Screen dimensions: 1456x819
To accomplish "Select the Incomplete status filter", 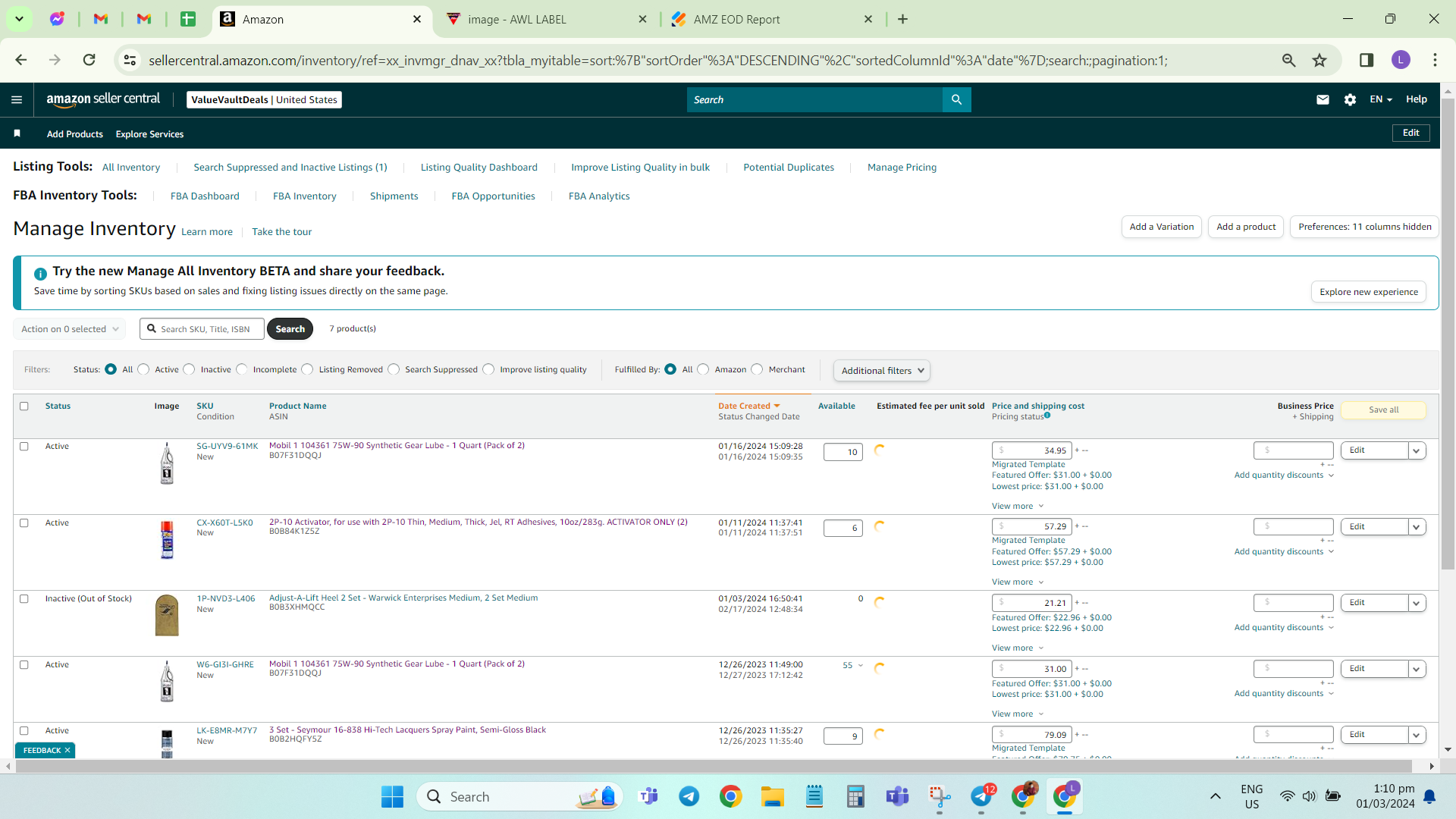I will tap(242, 369).
